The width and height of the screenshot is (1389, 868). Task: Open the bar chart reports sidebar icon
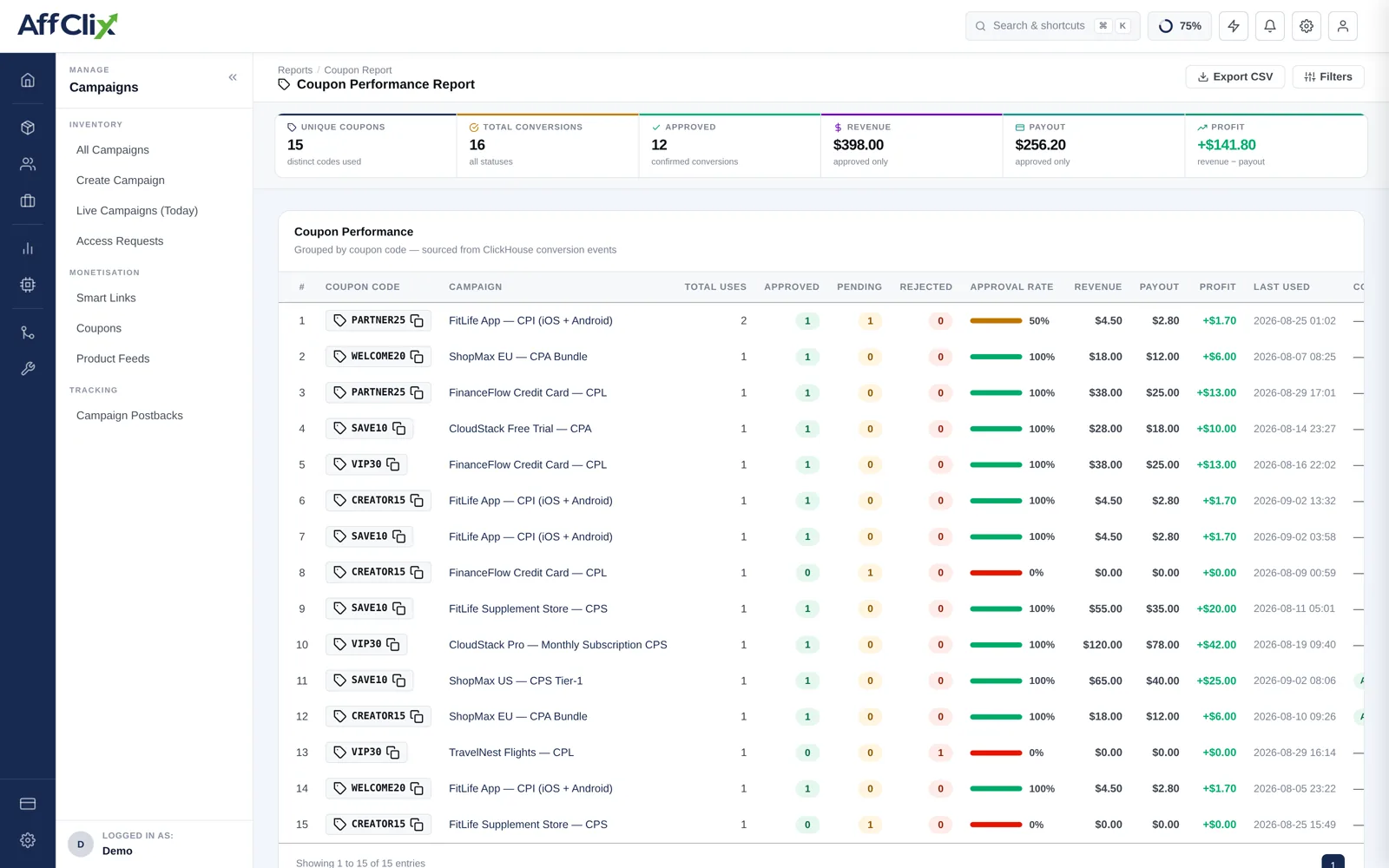[x=28, y=248]
